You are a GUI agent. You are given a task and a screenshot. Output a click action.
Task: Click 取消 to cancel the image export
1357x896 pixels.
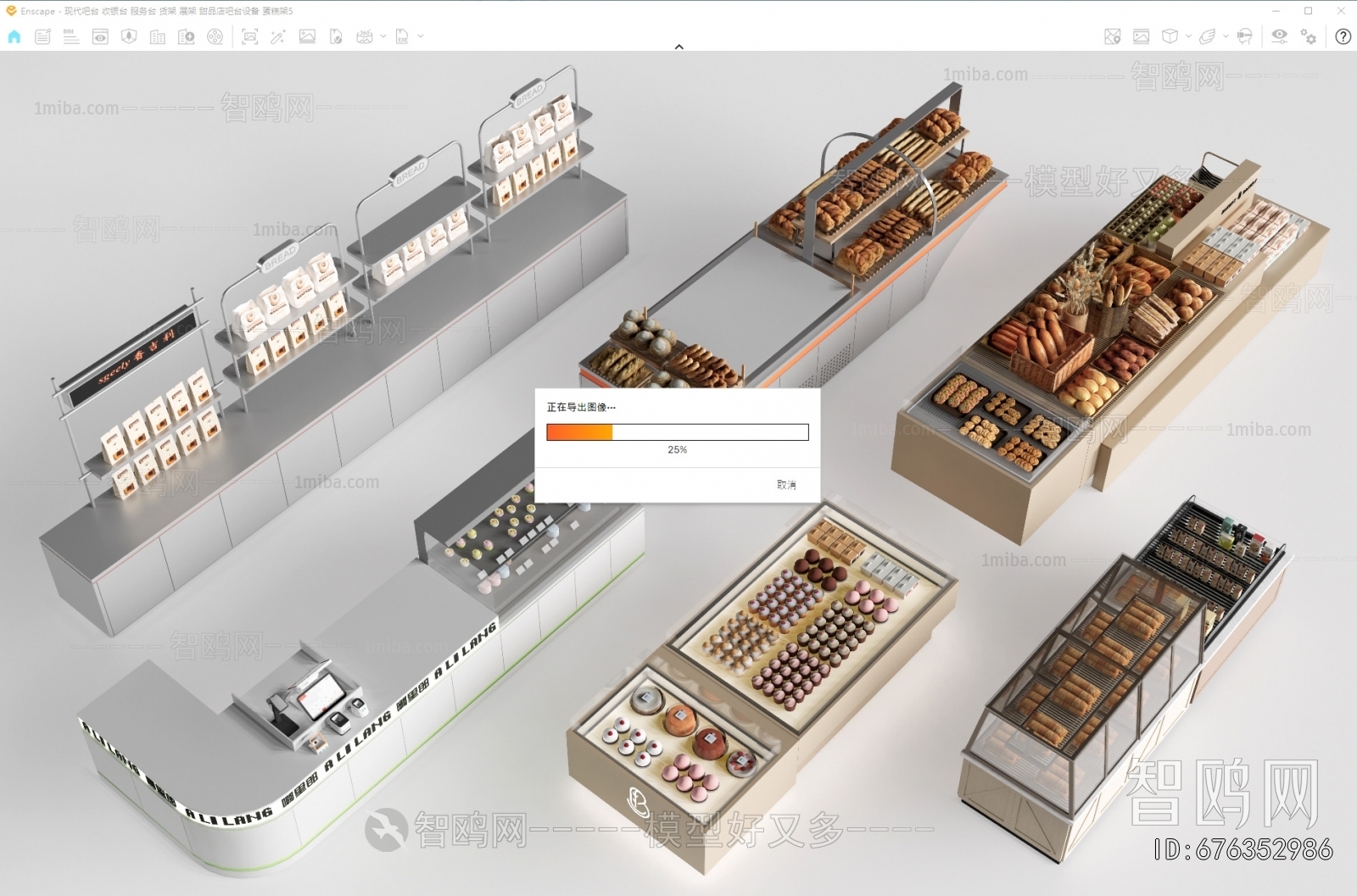[786, 485]
